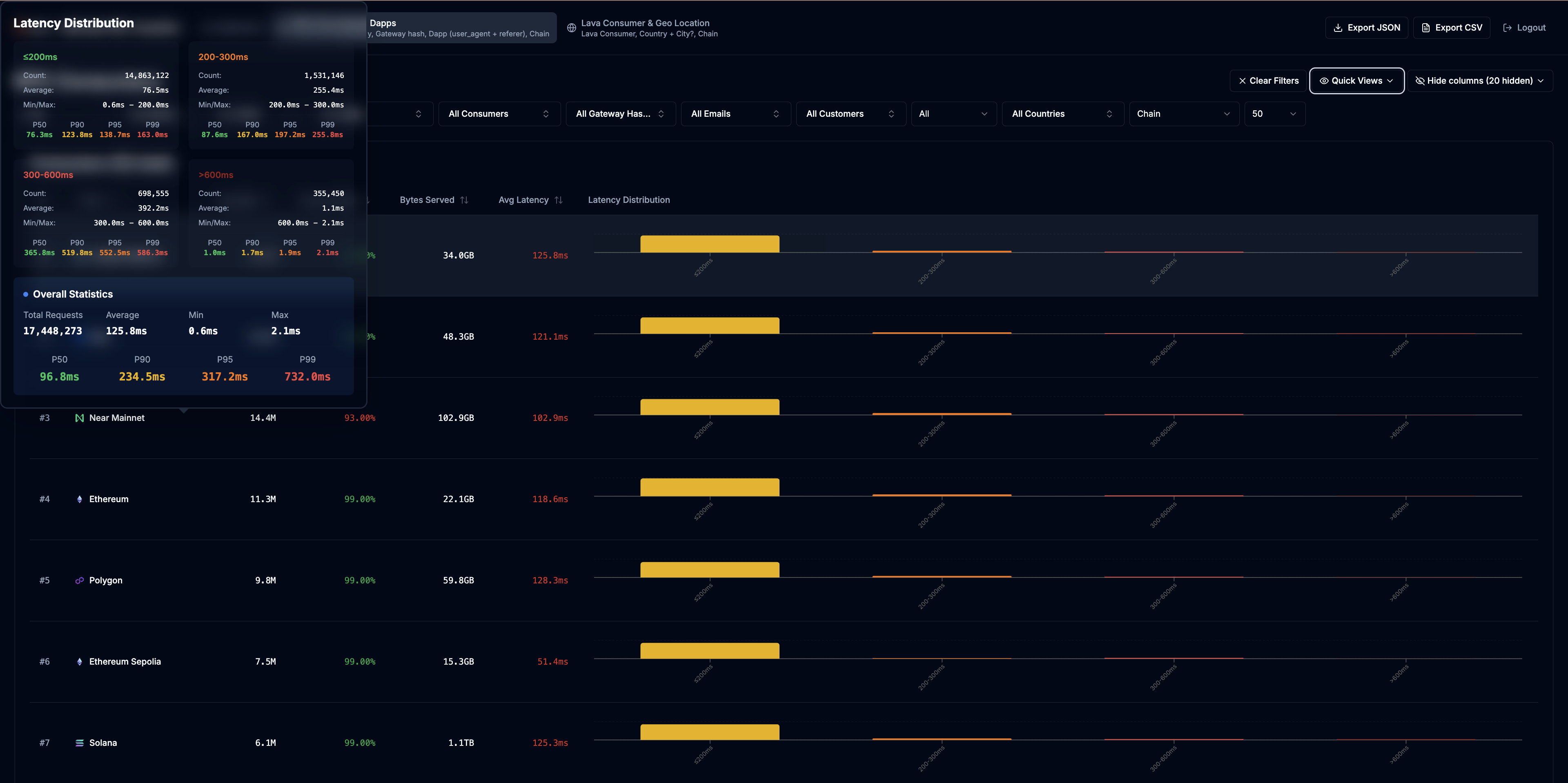Expand the All Countries dropdown
Viewport: 1568px width, 783px height.
click(1063, 113)
